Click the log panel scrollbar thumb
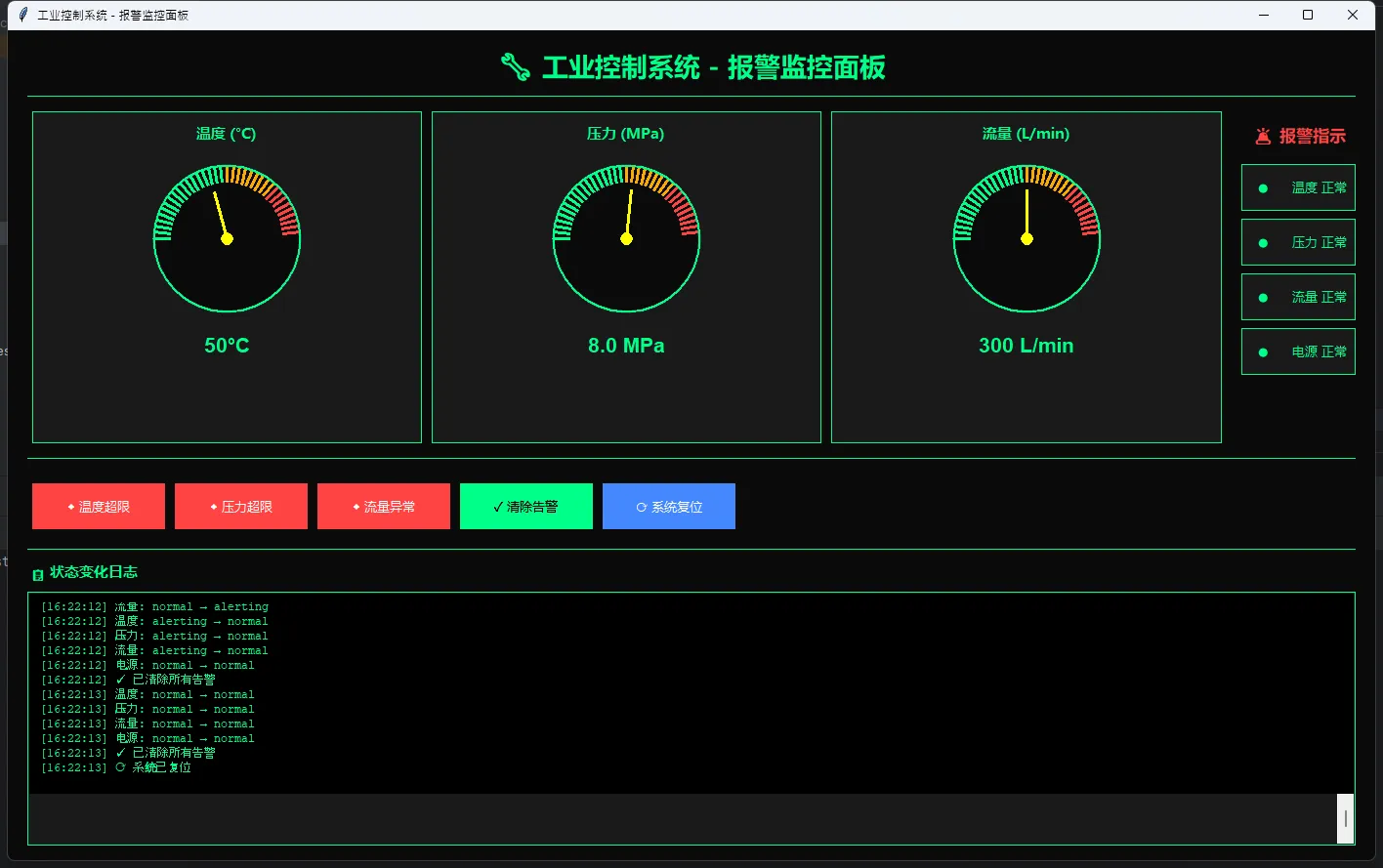This screenshot has height=868, width=1383. click(x=1345, y=818)
